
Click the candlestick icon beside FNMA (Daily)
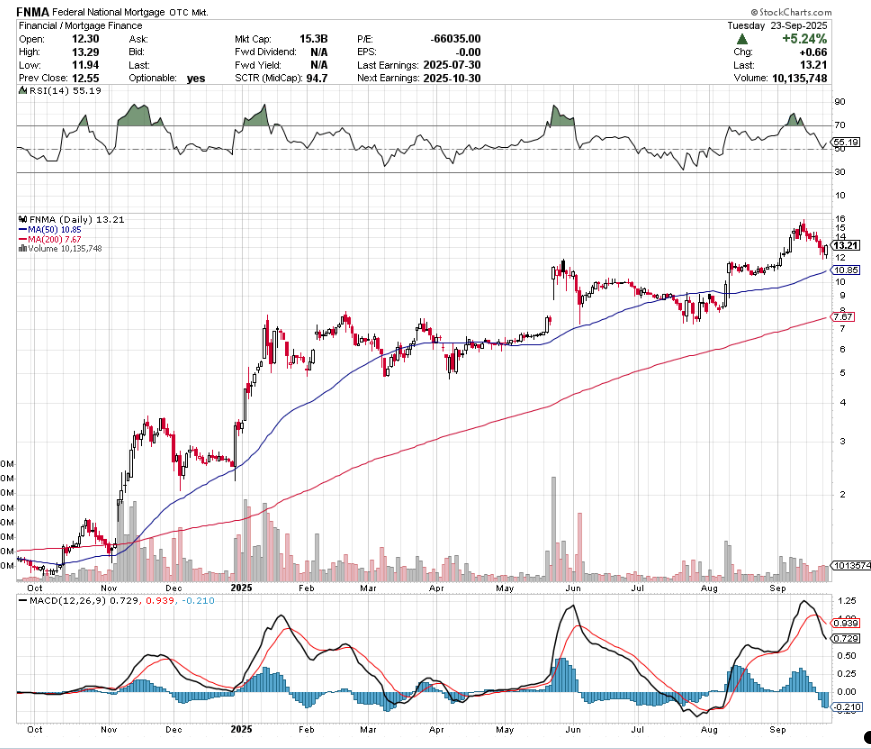coord(23,219)
